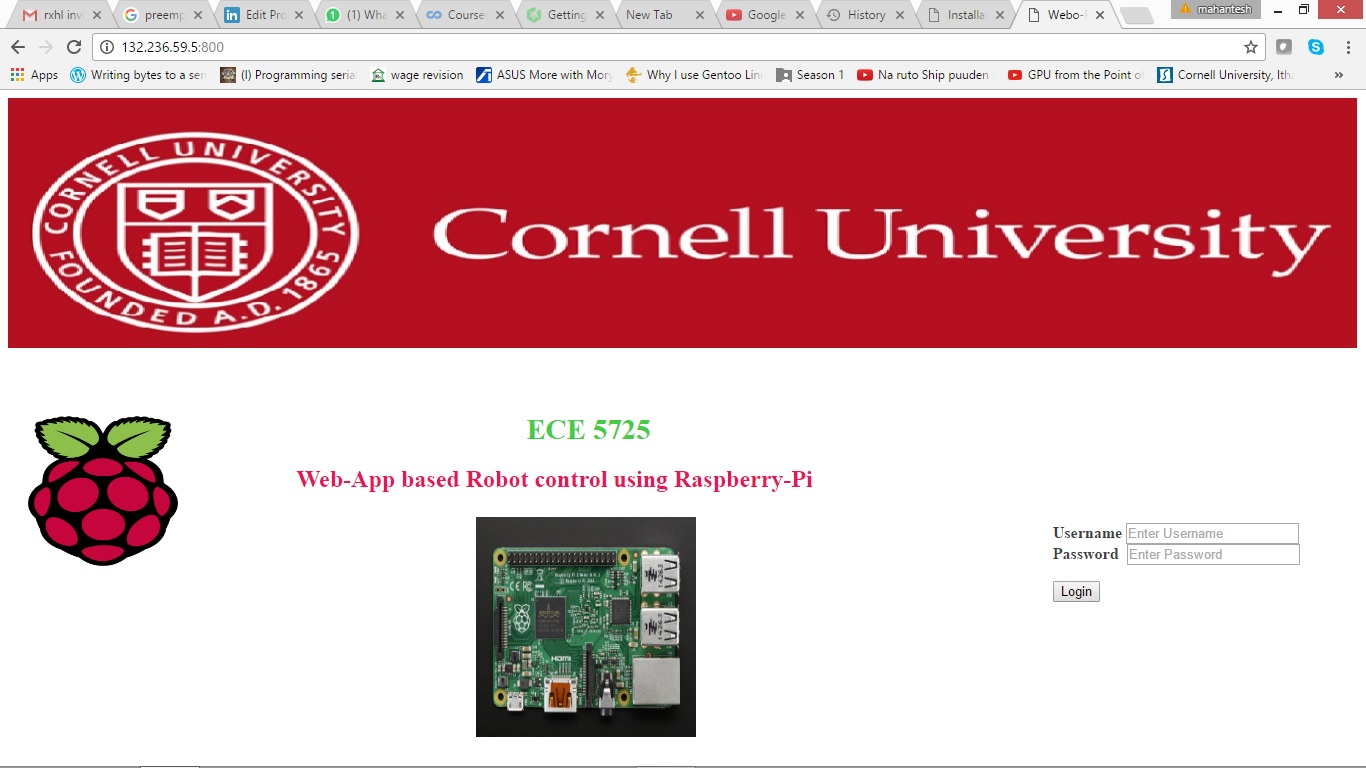Click the 'Username' label
1366x768 pixels.
[x=1087, y=533]
